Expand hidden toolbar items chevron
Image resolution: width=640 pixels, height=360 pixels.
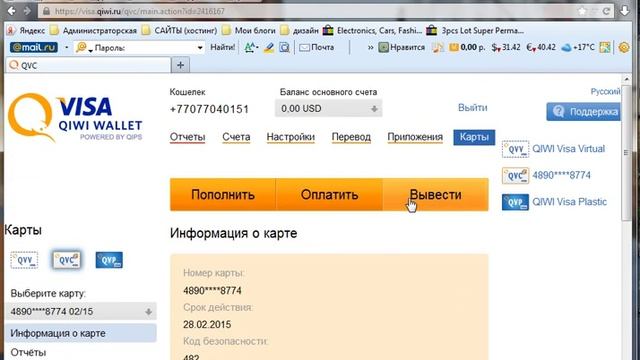pyautogui.click(x=370, y=47)
